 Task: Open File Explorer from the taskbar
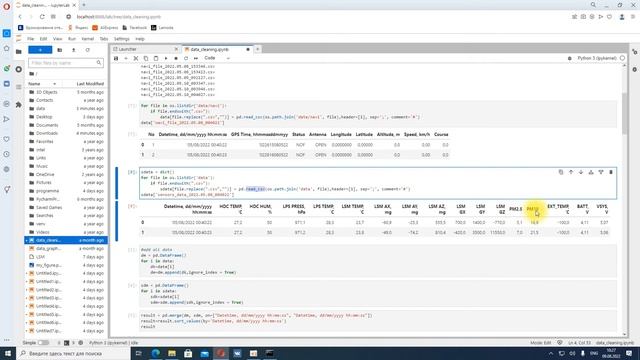(172, 353)
